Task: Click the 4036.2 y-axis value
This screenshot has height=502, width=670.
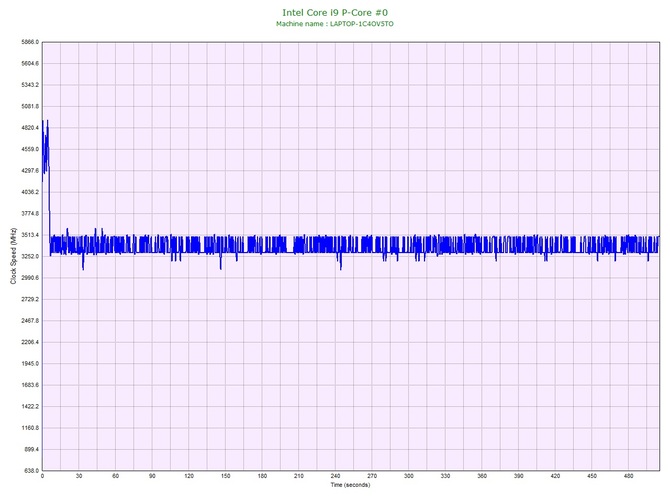Action: (x=30, y=192)
